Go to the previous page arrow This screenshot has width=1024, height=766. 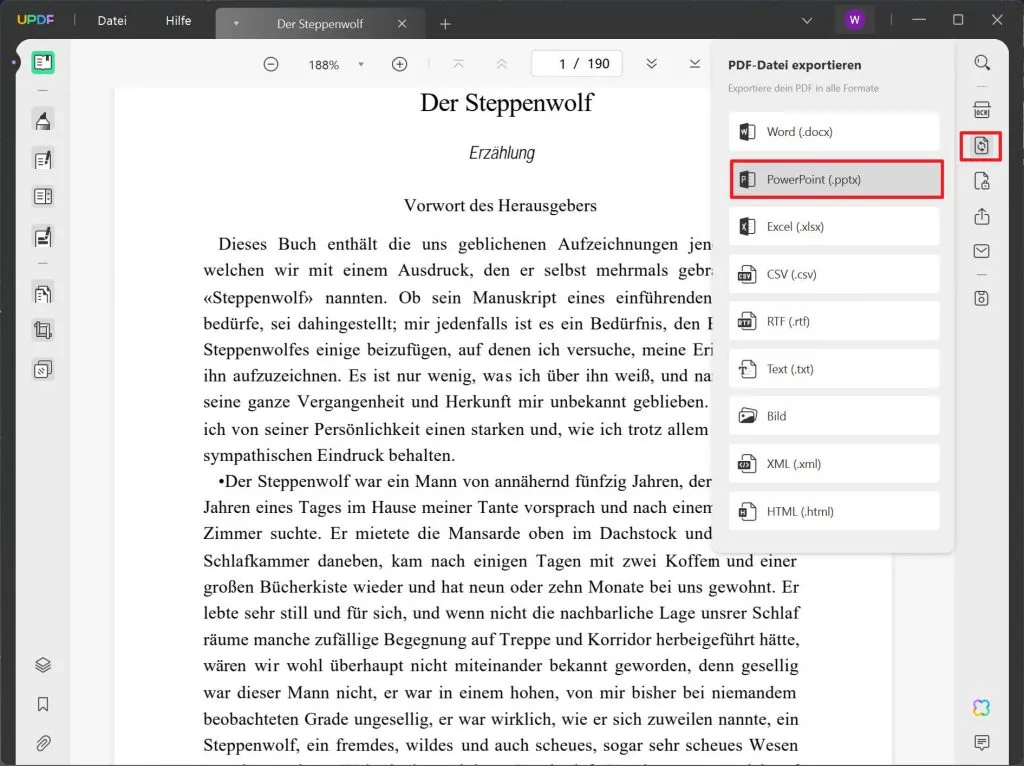[x=502, y=64]
